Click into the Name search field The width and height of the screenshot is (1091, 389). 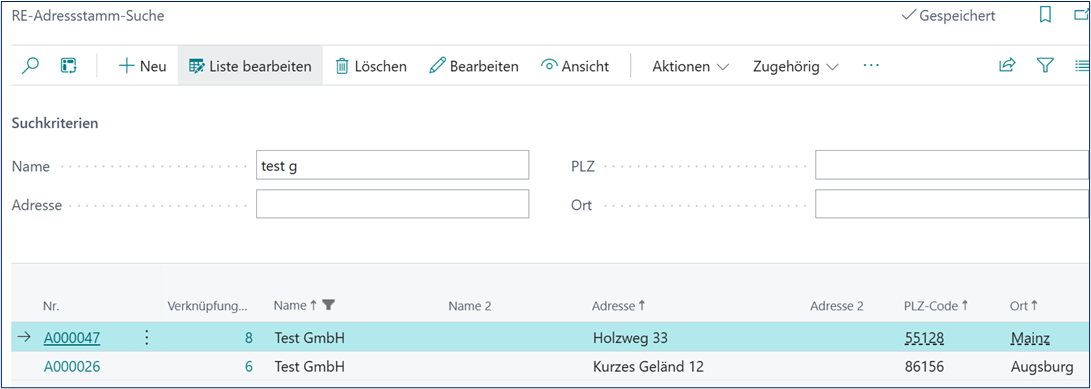point(392,166)
